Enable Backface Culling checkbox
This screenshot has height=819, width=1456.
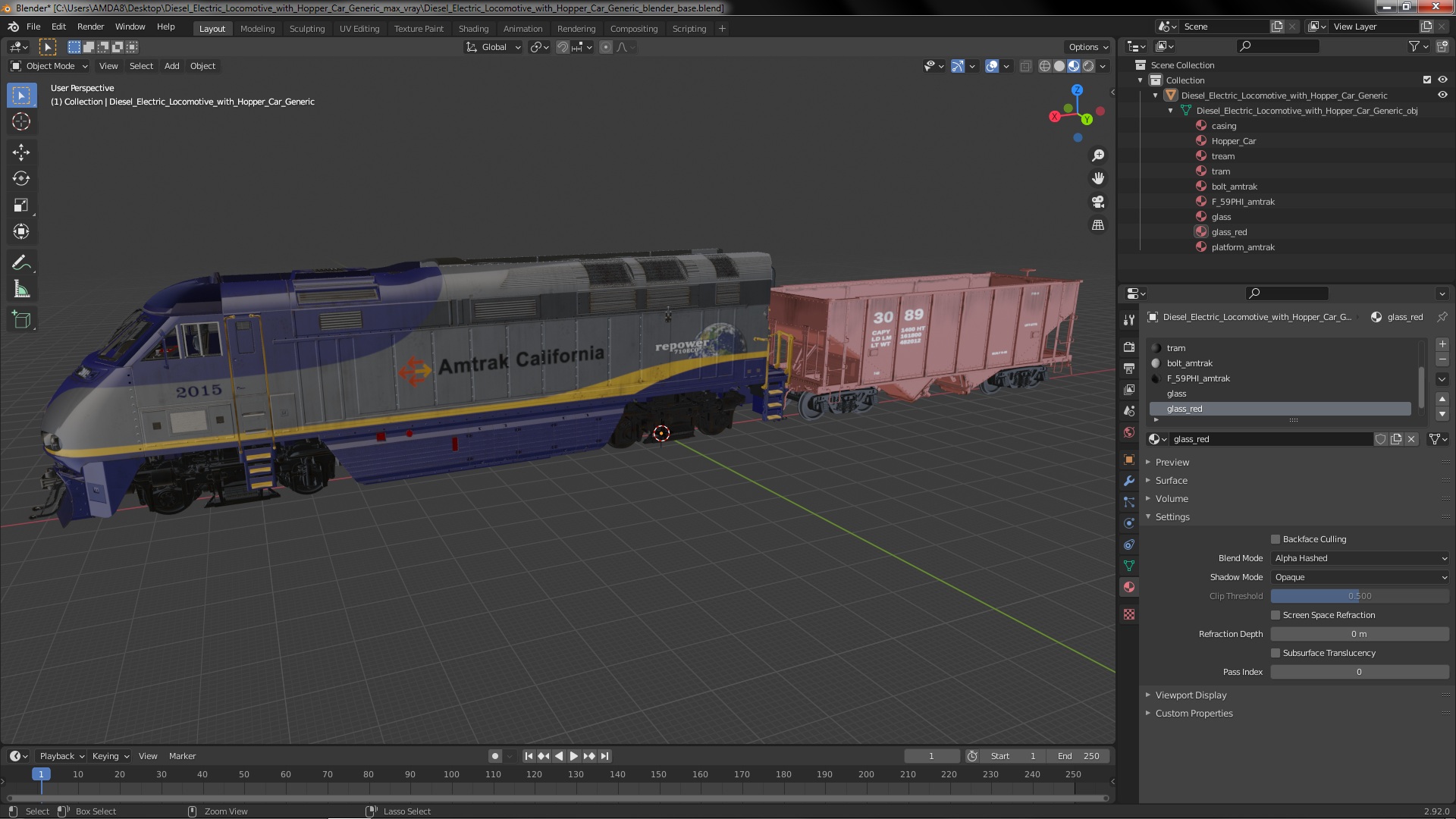coord(1276,539)
